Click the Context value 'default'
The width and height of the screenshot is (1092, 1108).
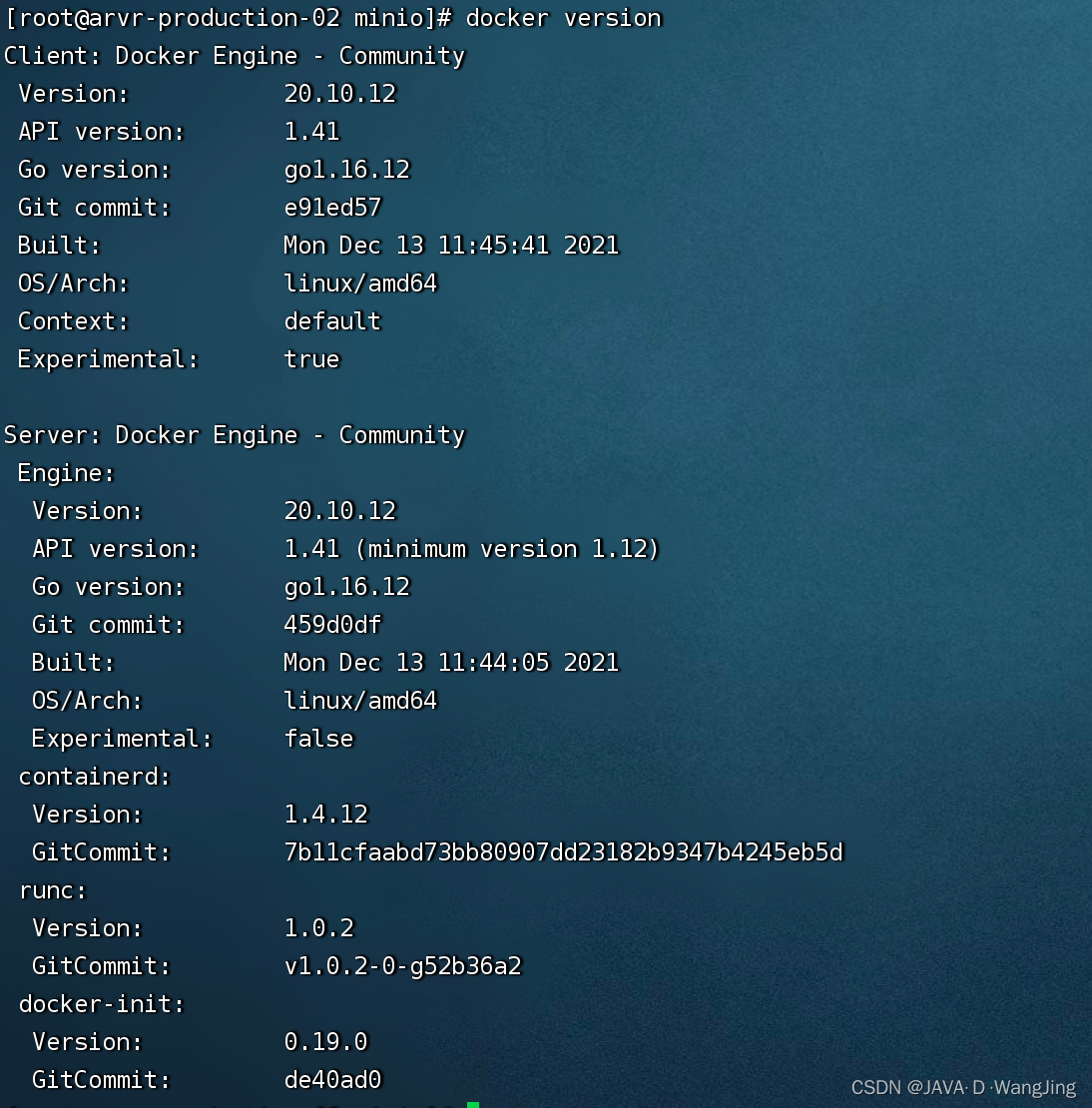click(332, 320)
